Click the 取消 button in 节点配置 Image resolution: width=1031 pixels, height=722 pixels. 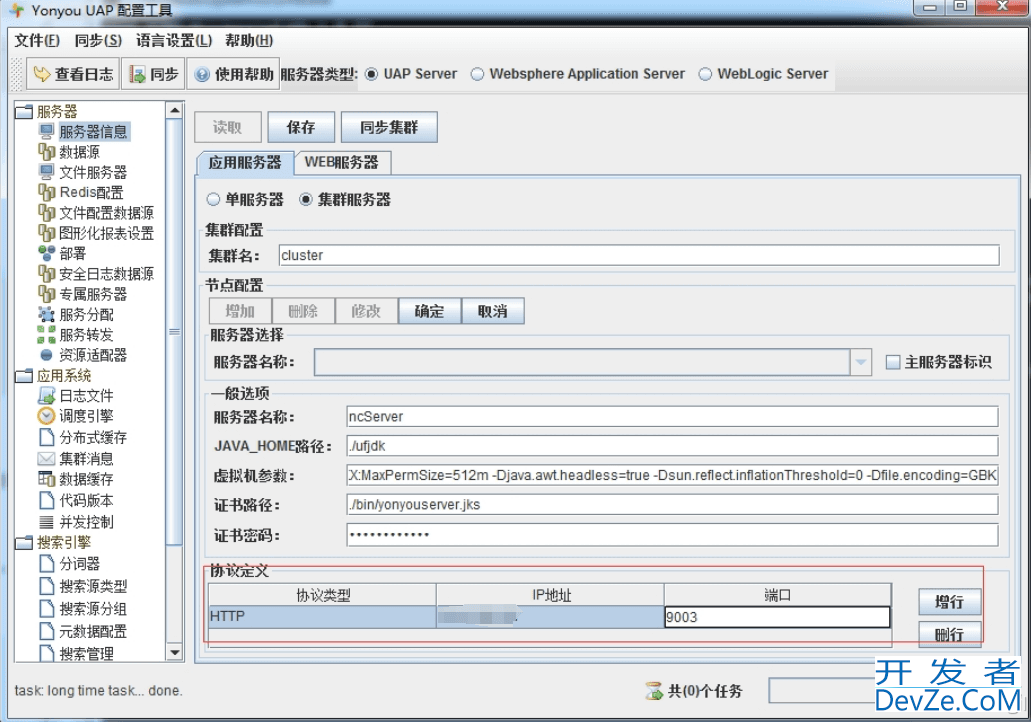[492, 311]
